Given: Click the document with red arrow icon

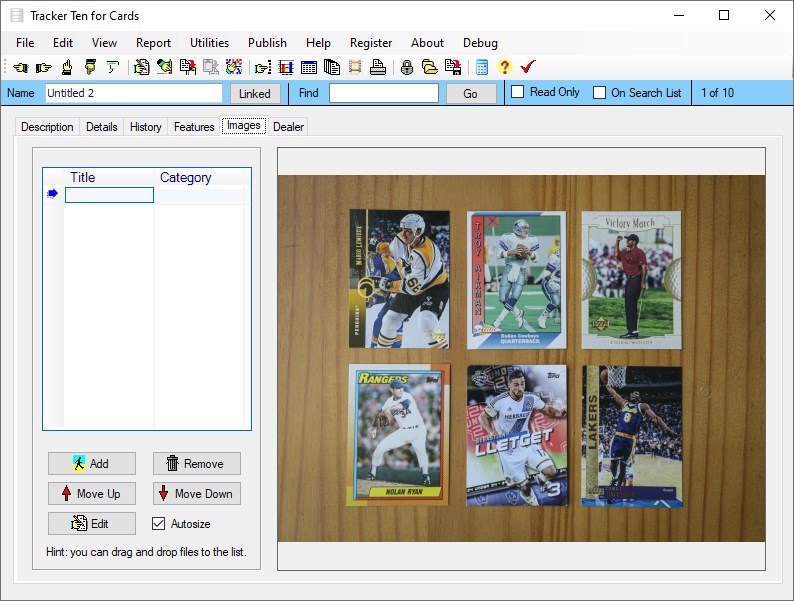Looking at the screenshot, I should coord(188,67).
